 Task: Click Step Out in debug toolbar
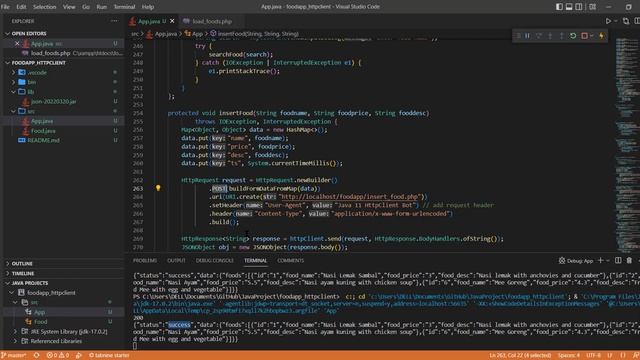[562, 36]
